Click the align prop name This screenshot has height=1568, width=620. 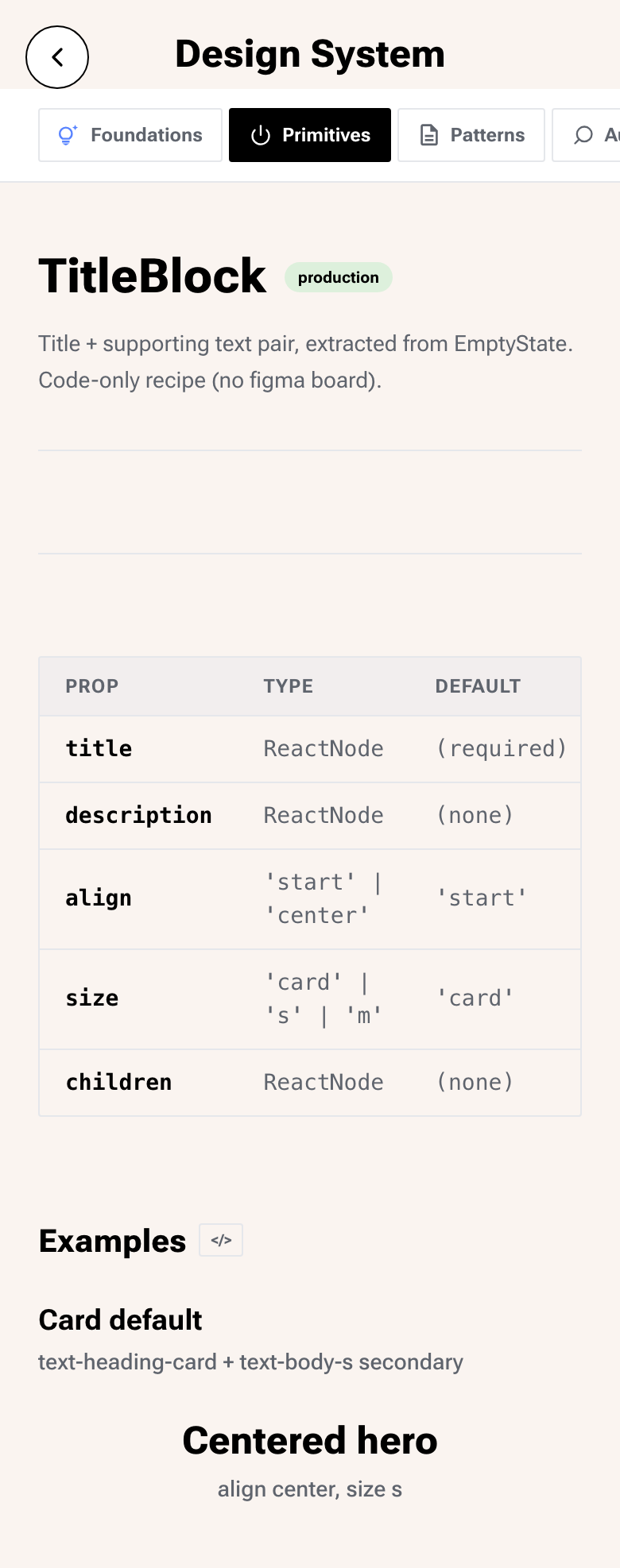coord(99,898)
